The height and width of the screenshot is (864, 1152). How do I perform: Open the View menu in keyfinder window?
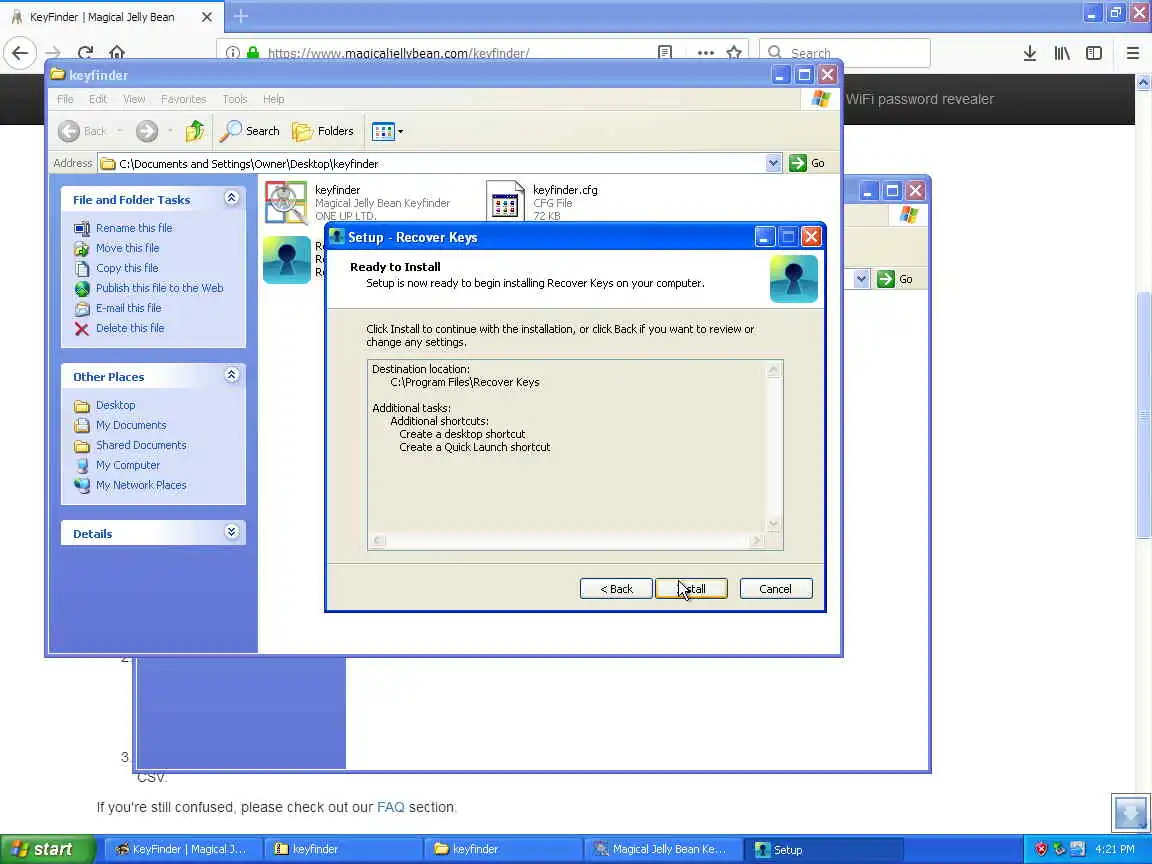(x=134, y=98)
